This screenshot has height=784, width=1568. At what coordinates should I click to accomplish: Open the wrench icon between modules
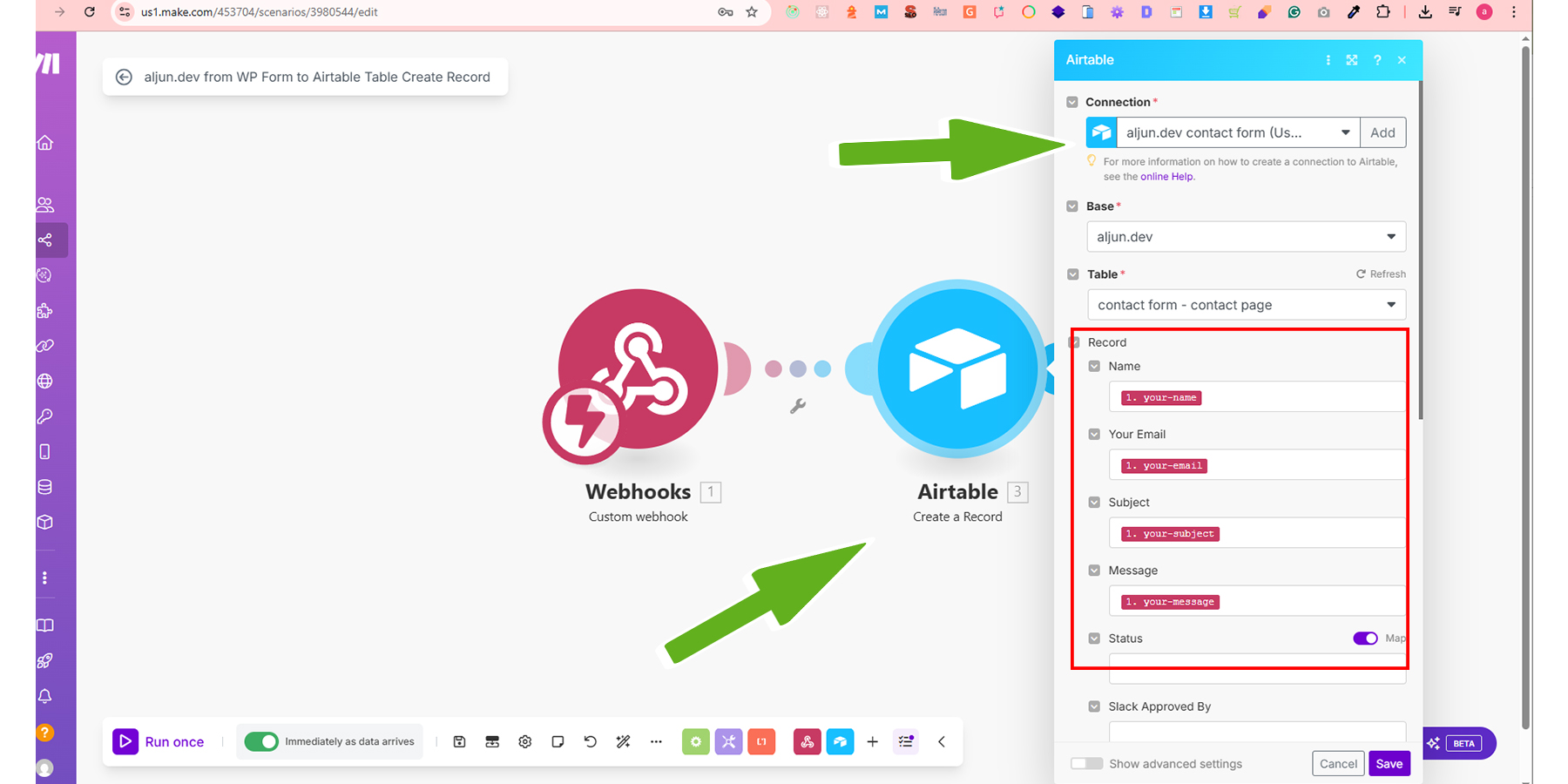[797, 406]
